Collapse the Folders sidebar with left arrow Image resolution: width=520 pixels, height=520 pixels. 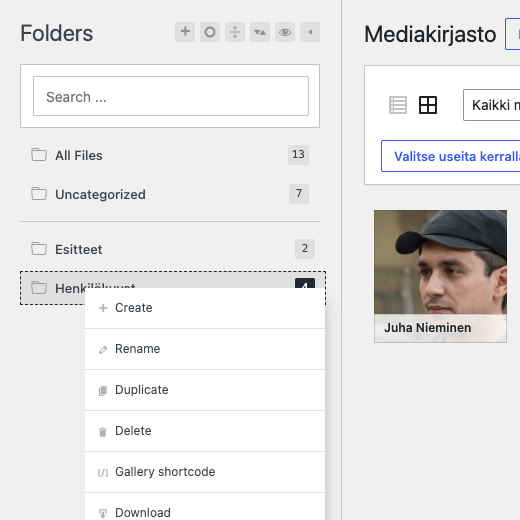(310, 32)
